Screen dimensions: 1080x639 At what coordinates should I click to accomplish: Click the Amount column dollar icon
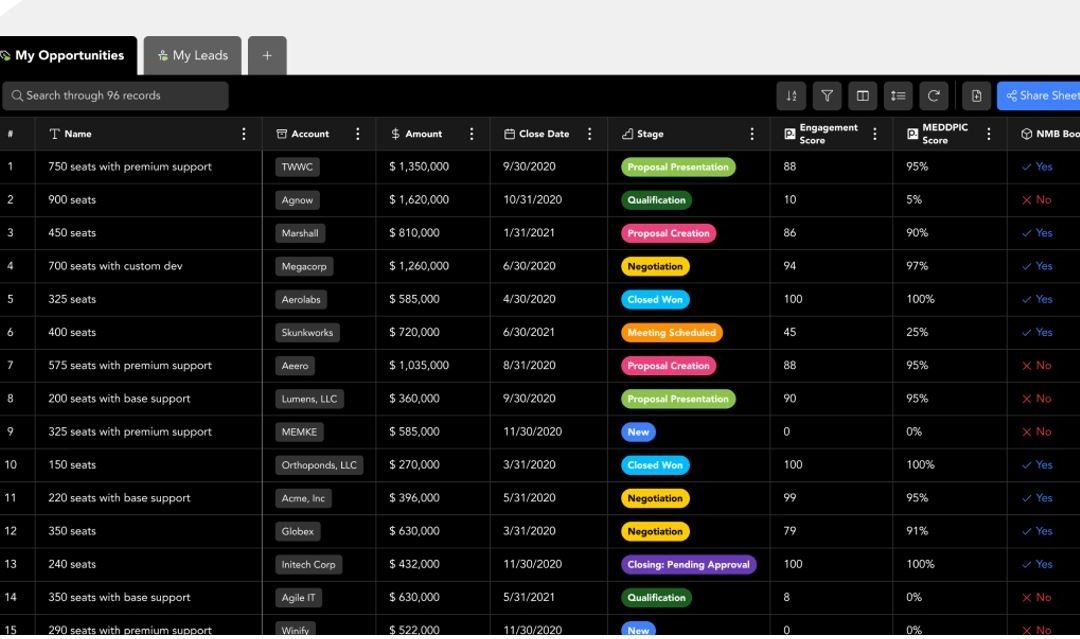click(x=395, y=134)
